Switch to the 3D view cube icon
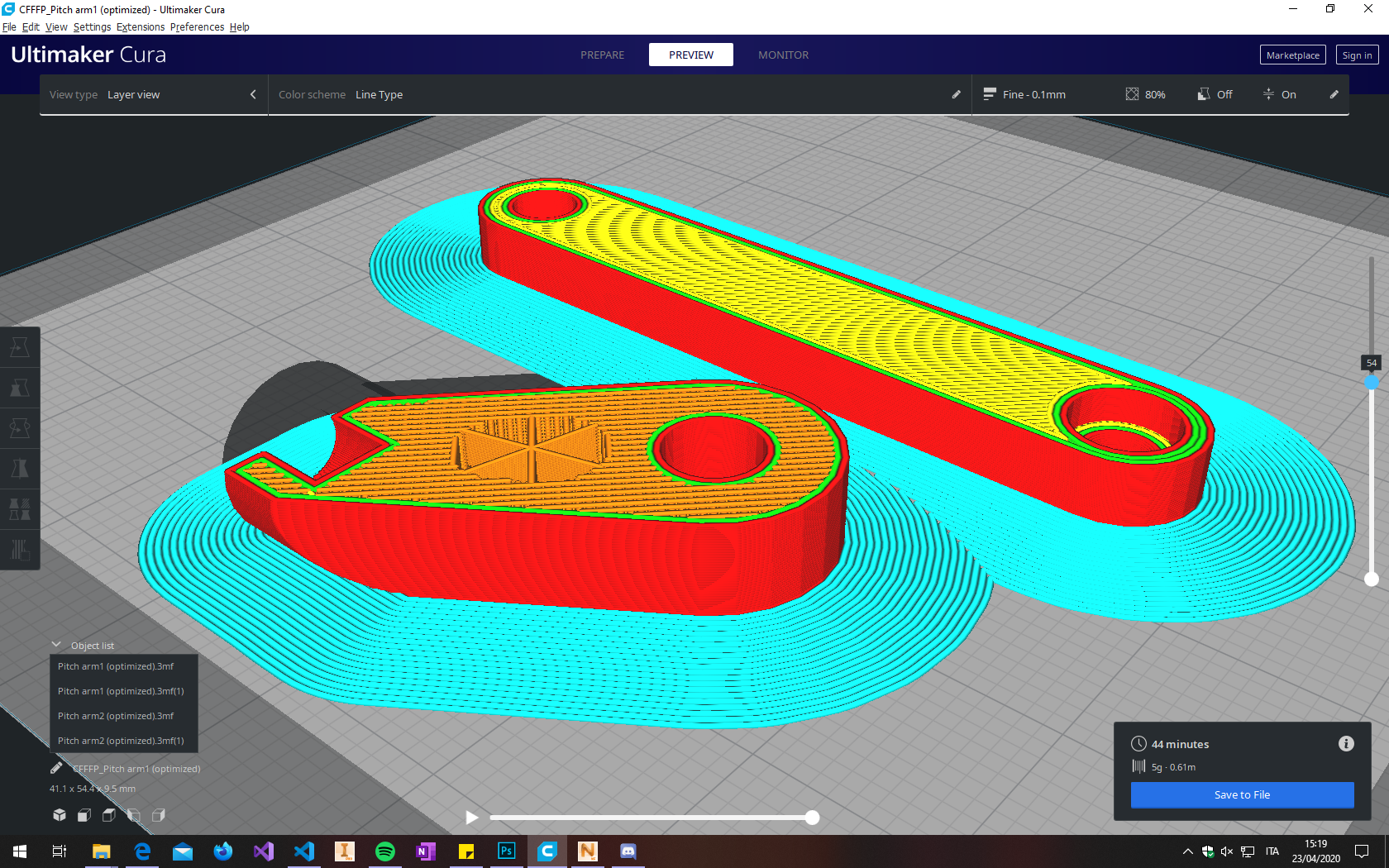Screen dimensions: 1389x868 (x=60, y=815)
